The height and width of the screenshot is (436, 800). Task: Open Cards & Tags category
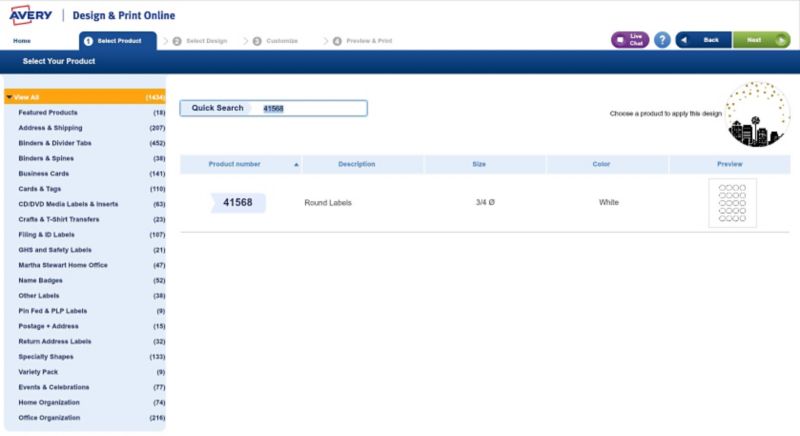coord(39,189)
